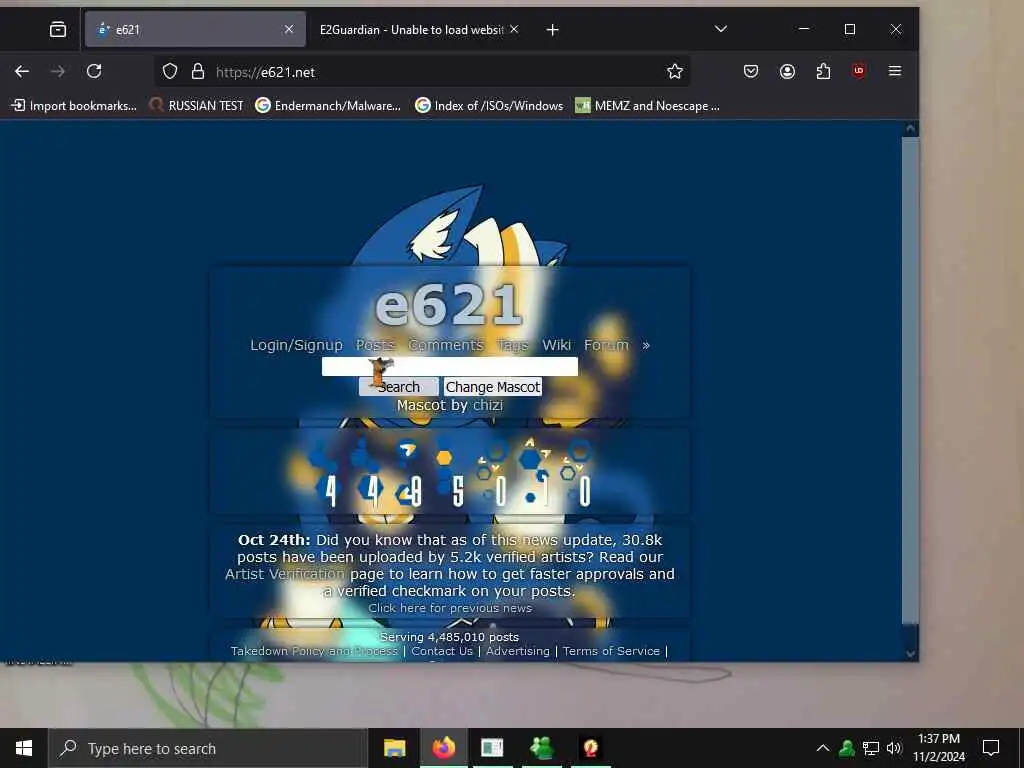Open the chizi mascot artist link
The height and width of the screenshot is (768, 1024).
pyautogui.click(x=488, y=405)
